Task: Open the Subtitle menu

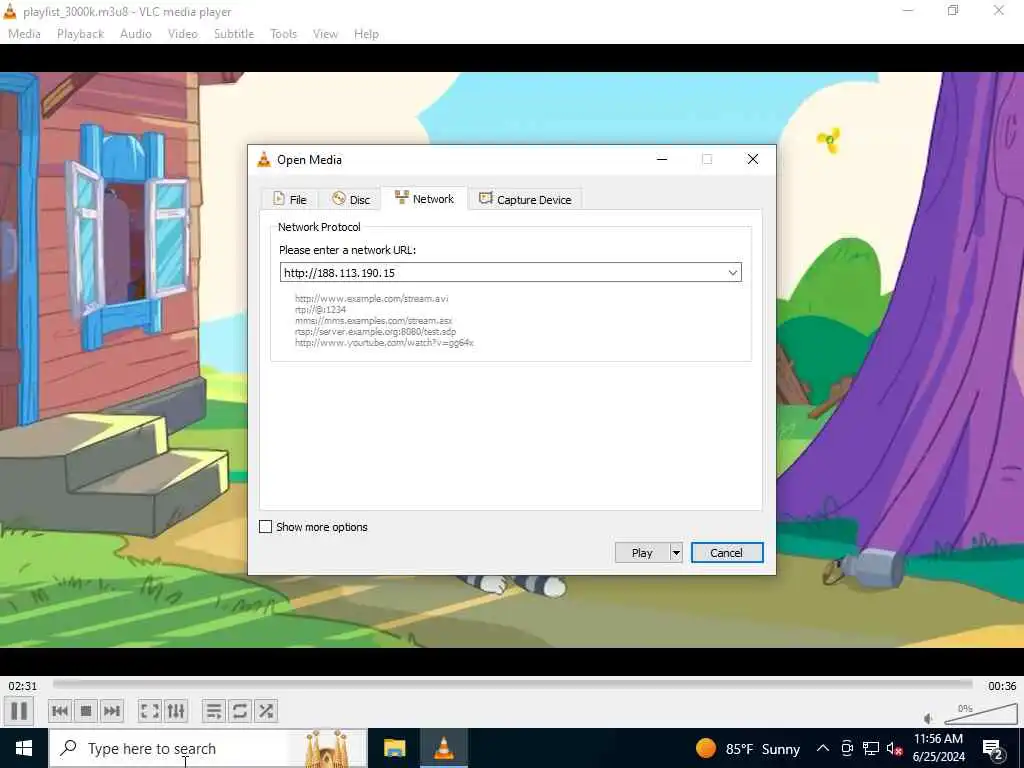Action: pos(234,34)
